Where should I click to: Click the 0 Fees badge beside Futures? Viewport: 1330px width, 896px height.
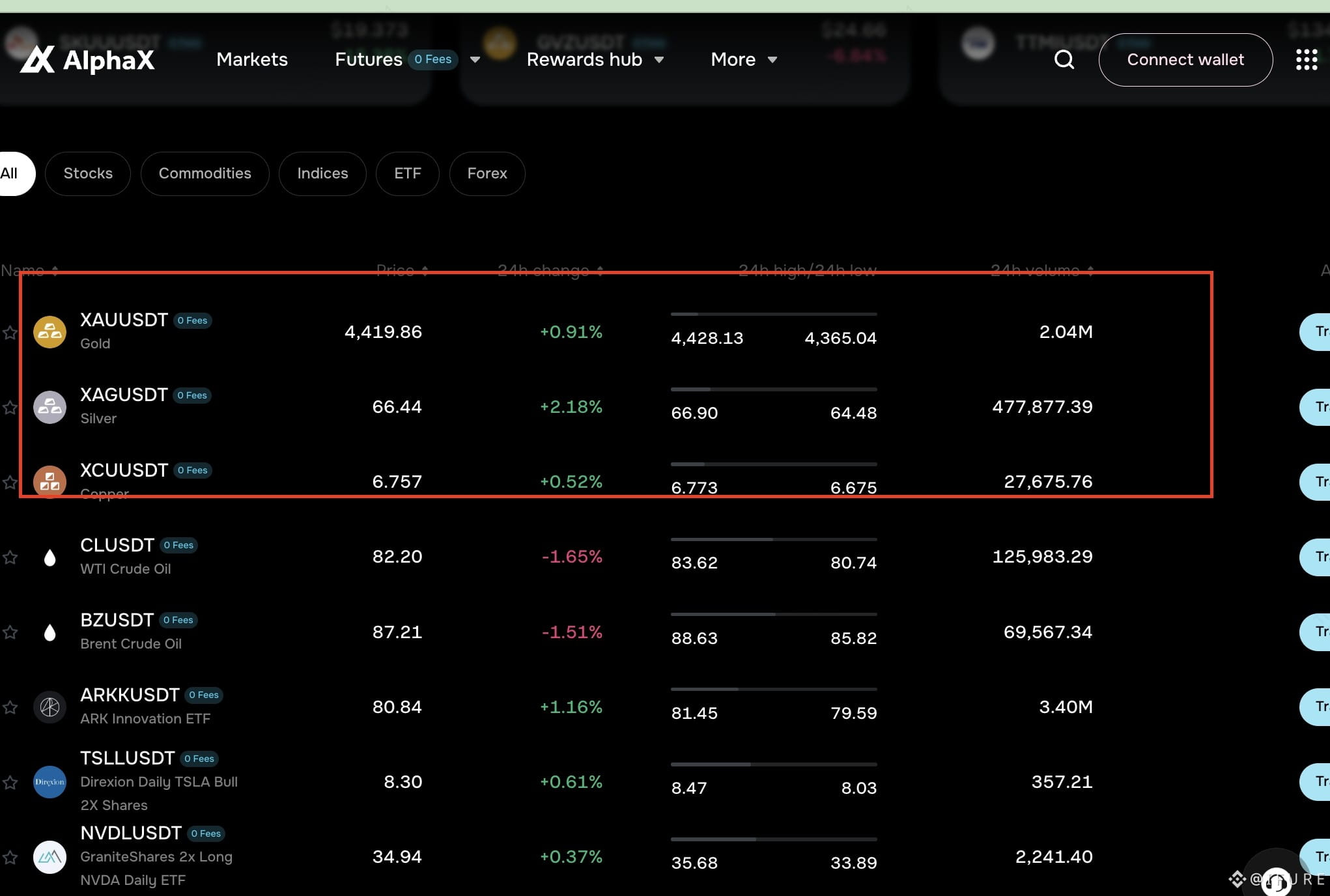pos(433,60)
